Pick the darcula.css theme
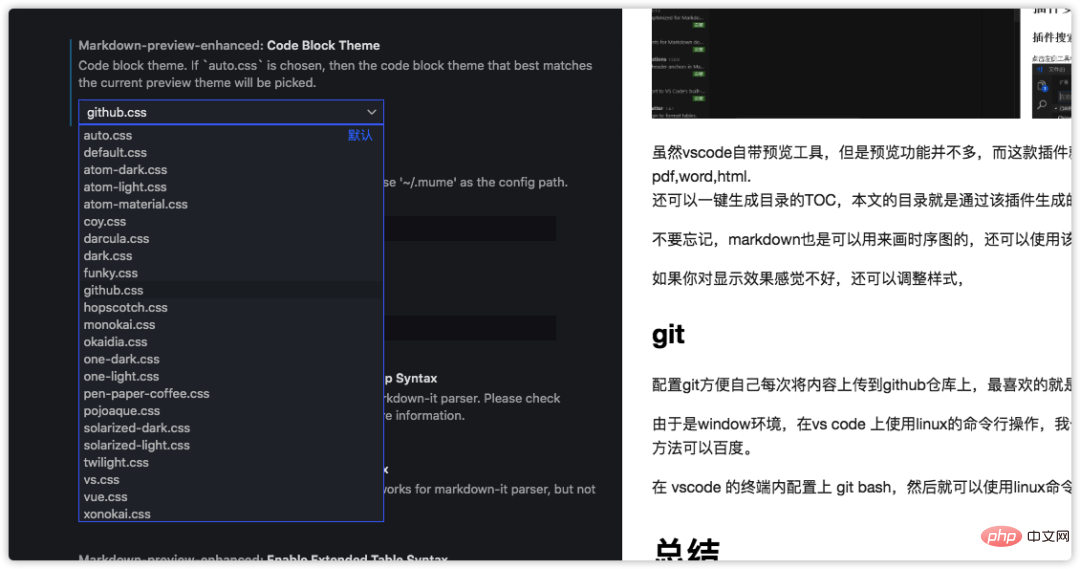 [116, 239]
